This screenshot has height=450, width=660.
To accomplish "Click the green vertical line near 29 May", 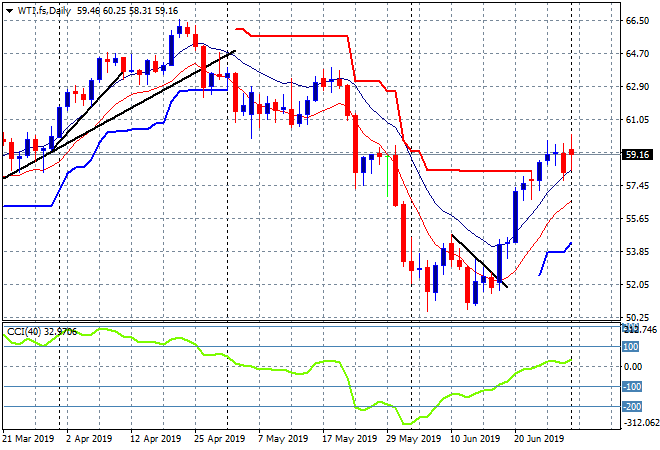I will click(x=387, y=176).
